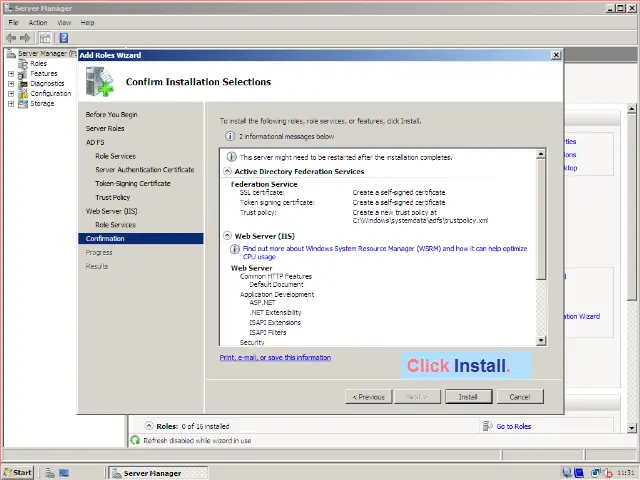Viewport: 640px width, 480px height.
Task: Click the Server Manager pane scroll down arrow
Action: pyautogui.click(x=632, y=428)
